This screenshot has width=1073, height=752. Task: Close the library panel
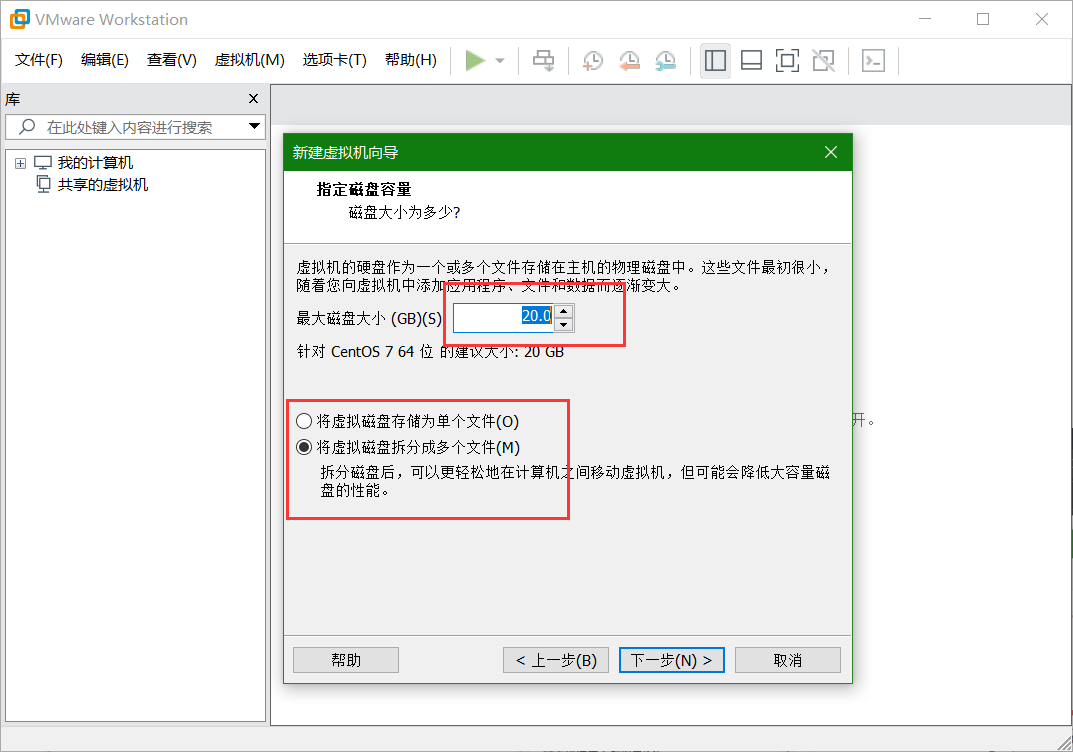253,99
